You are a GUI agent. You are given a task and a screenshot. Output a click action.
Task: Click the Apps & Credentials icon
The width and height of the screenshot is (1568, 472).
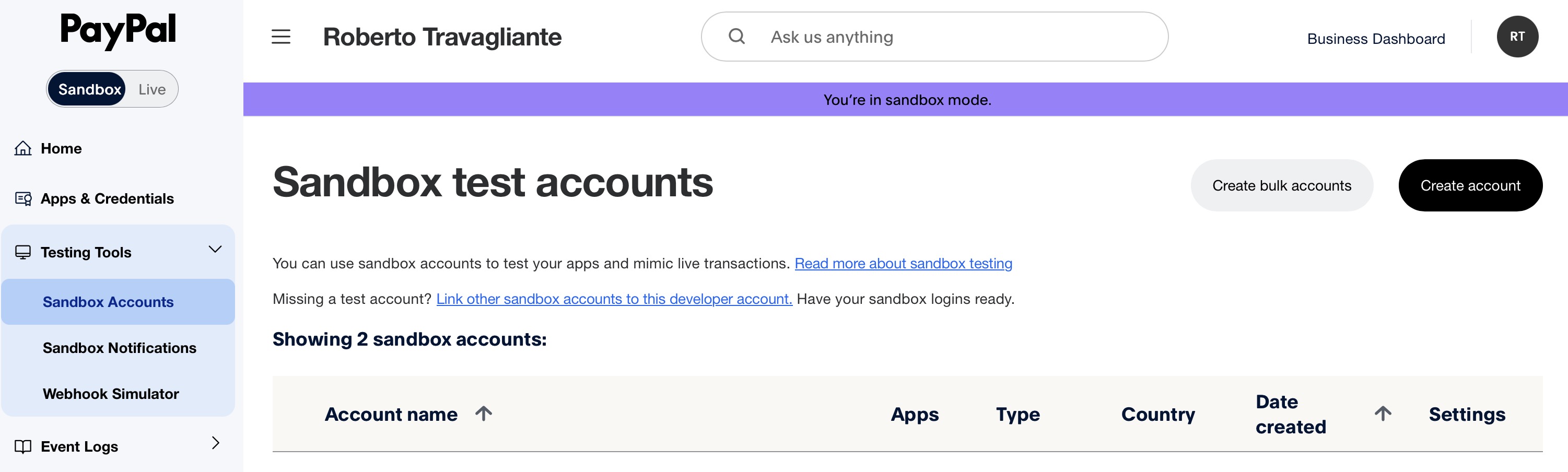click(x=23, y=199)
